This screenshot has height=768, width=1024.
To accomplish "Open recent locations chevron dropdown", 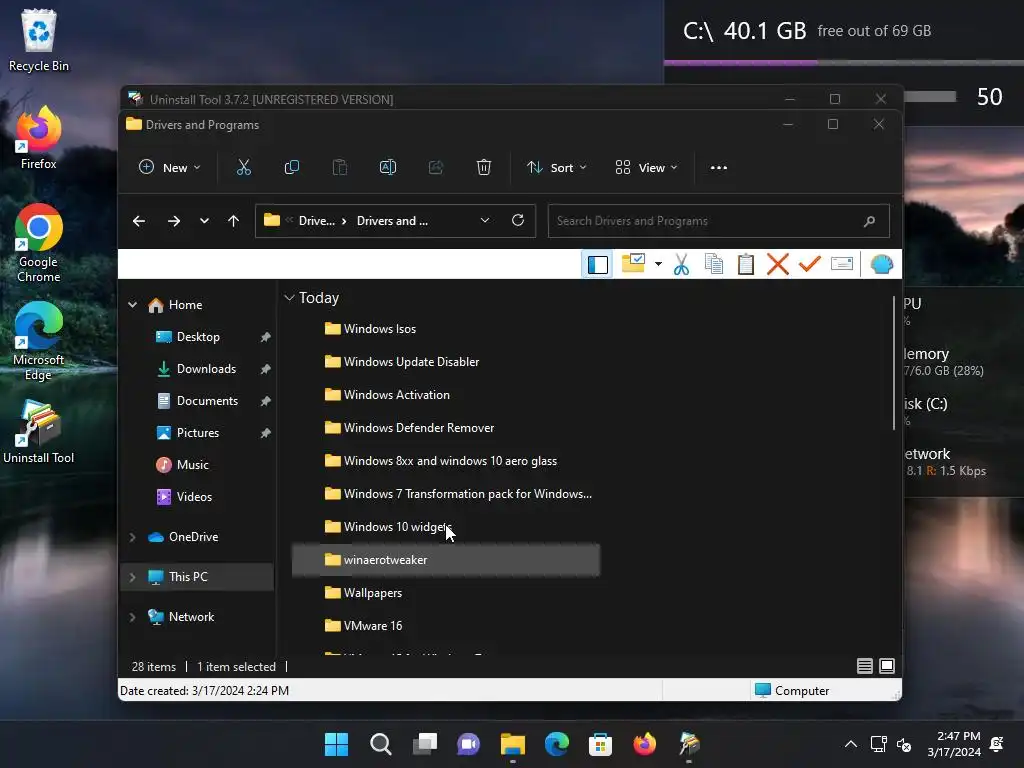I will [204, 221].
